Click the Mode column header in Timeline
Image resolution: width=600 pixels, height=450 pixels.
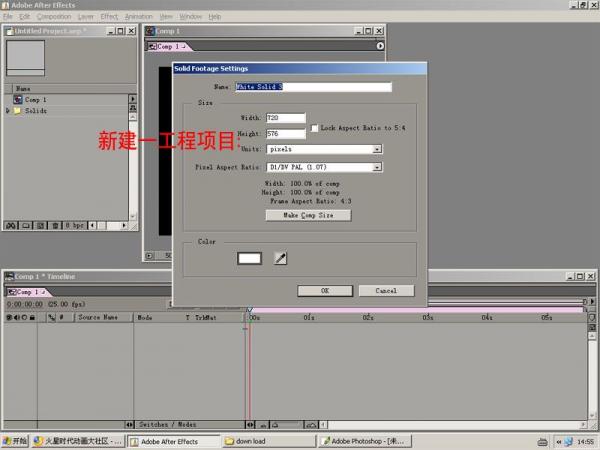point(145,318)
